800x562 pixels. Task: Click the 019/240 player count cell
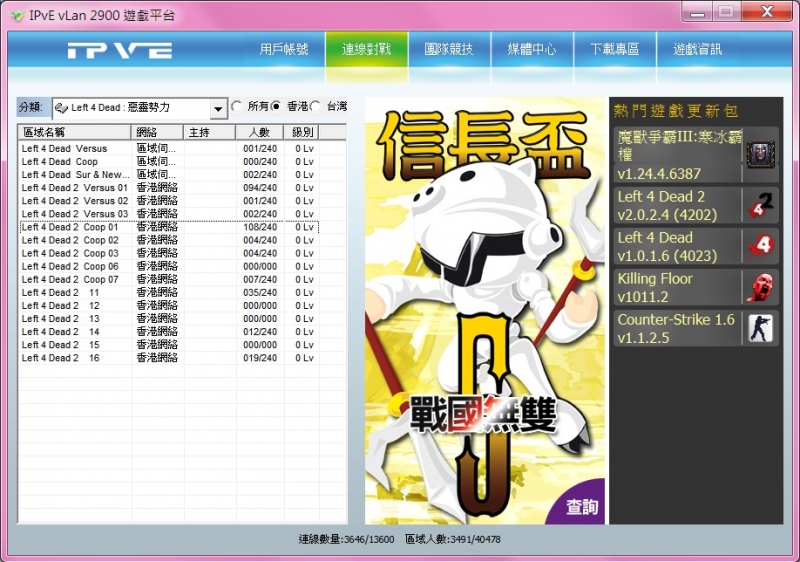[260, 358]
